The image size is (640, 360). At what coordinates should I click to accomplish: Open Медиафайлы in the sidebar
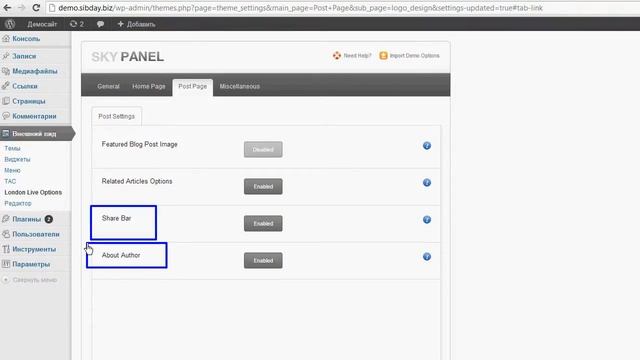[x=35, y=71]
